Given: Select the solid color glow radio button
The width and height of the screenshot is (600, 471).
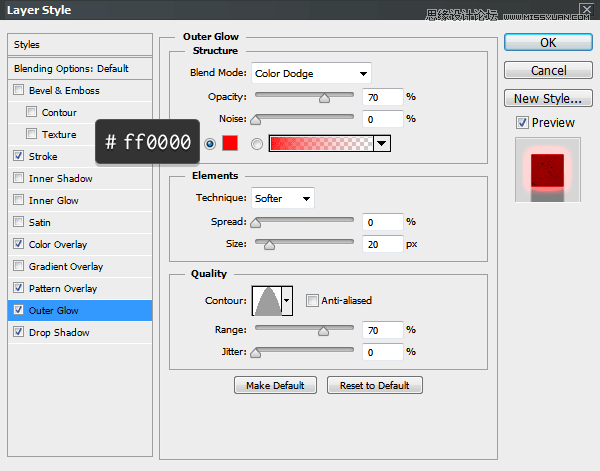Looking at the screenshot, I should click(x=210, y=144).
